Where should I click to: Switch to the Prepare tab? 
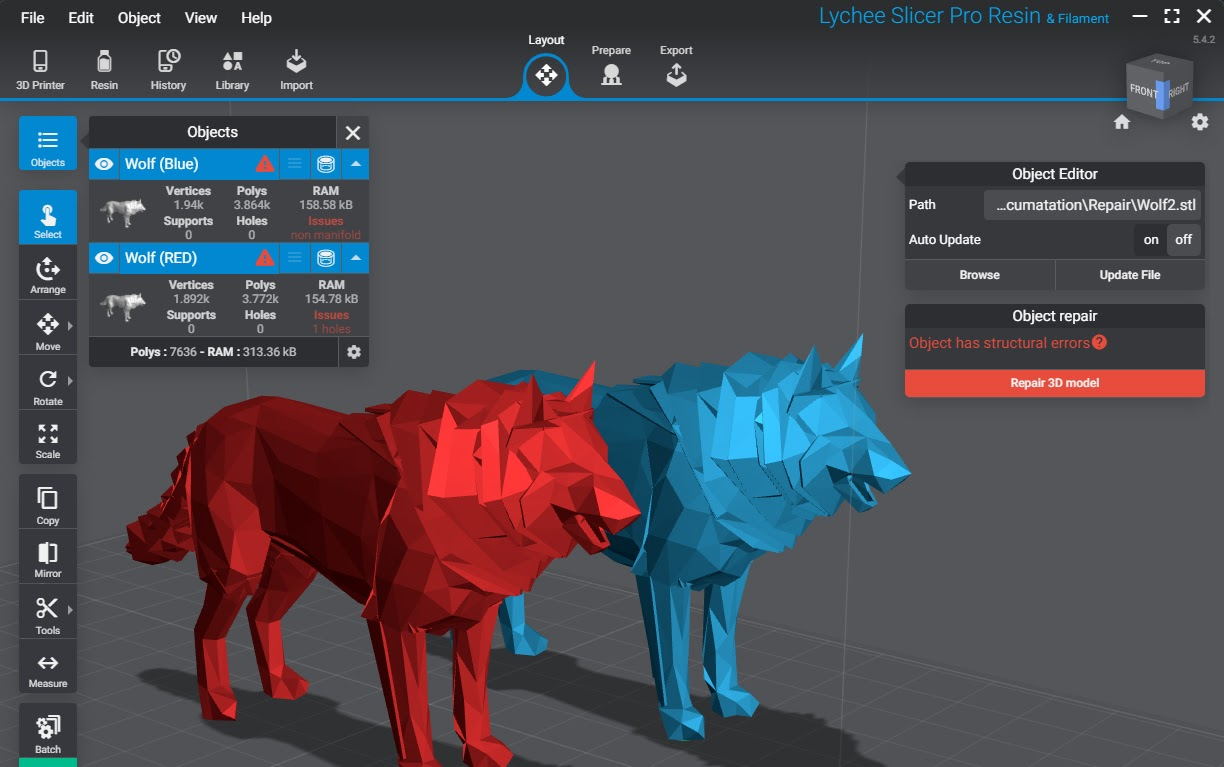(x=611, y=67)
